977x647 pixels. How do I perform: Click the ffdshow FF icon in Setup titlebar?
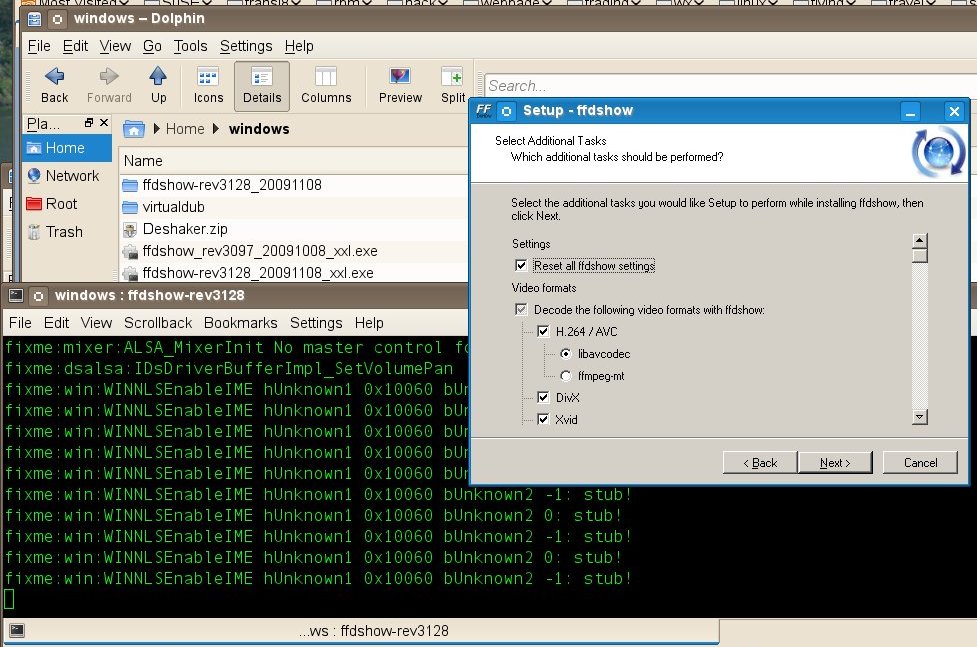[x=484, y=111]
